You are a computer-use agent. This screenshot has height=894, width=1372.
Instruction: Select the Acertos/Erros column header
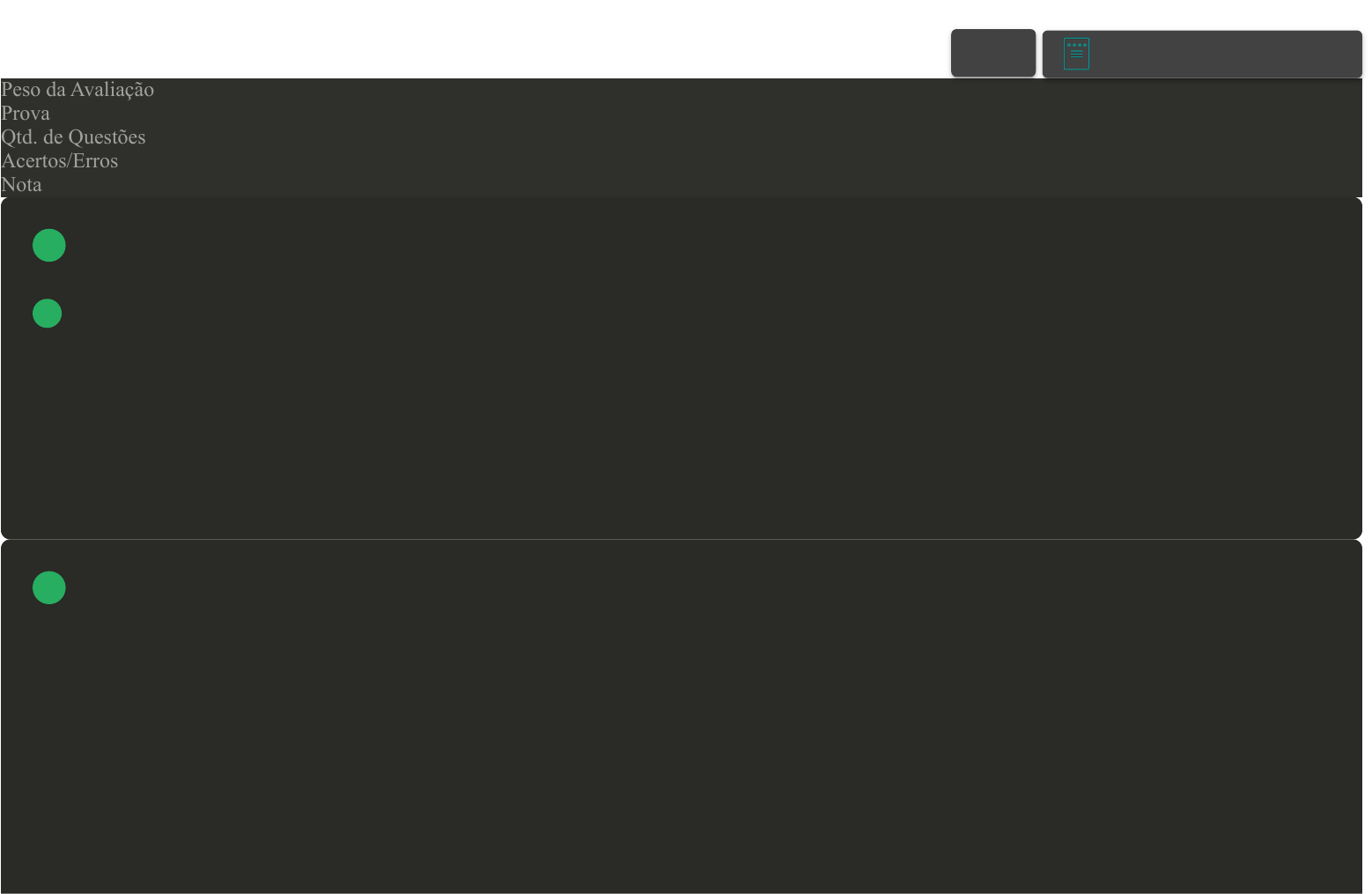(60, 161)
